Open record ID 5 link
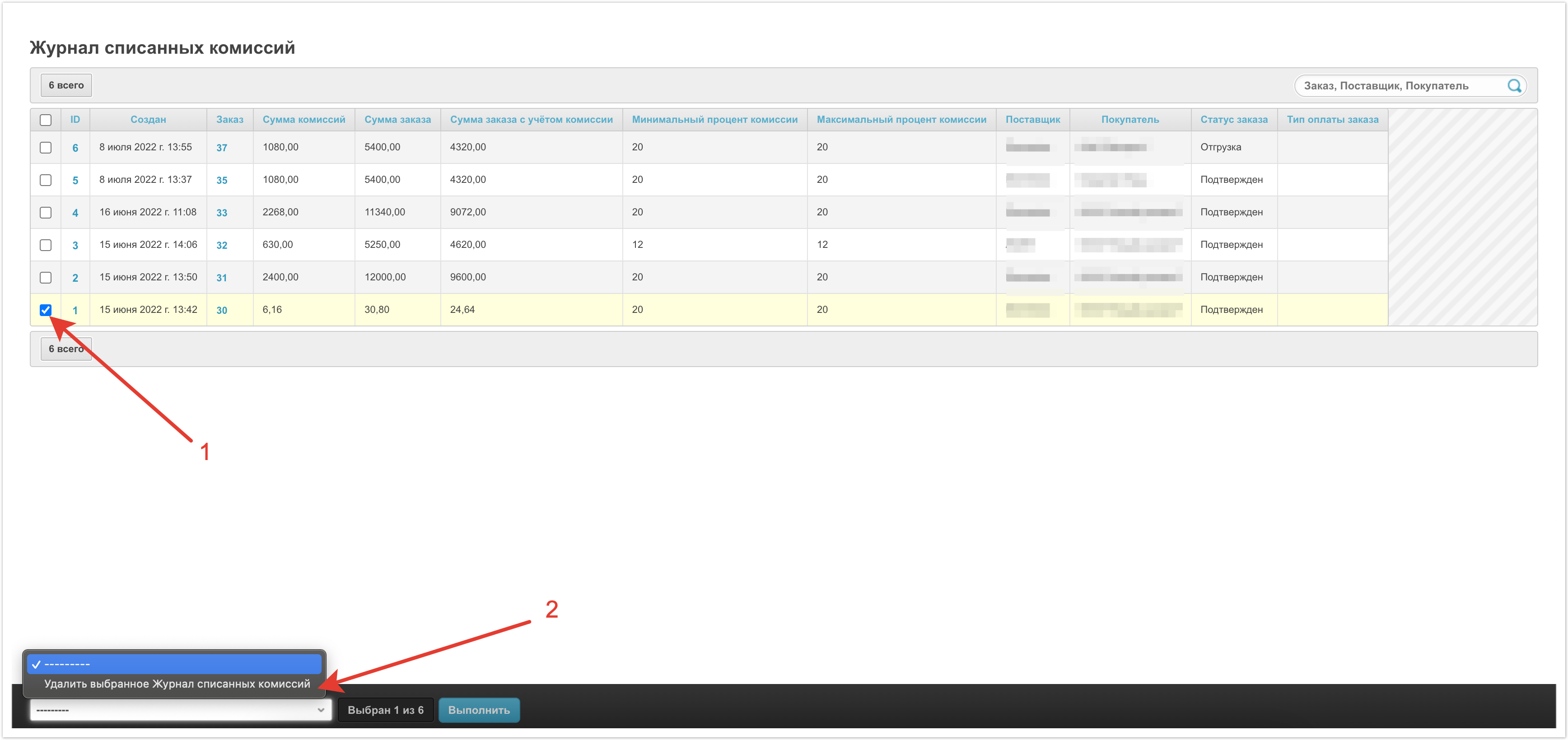 75,180
